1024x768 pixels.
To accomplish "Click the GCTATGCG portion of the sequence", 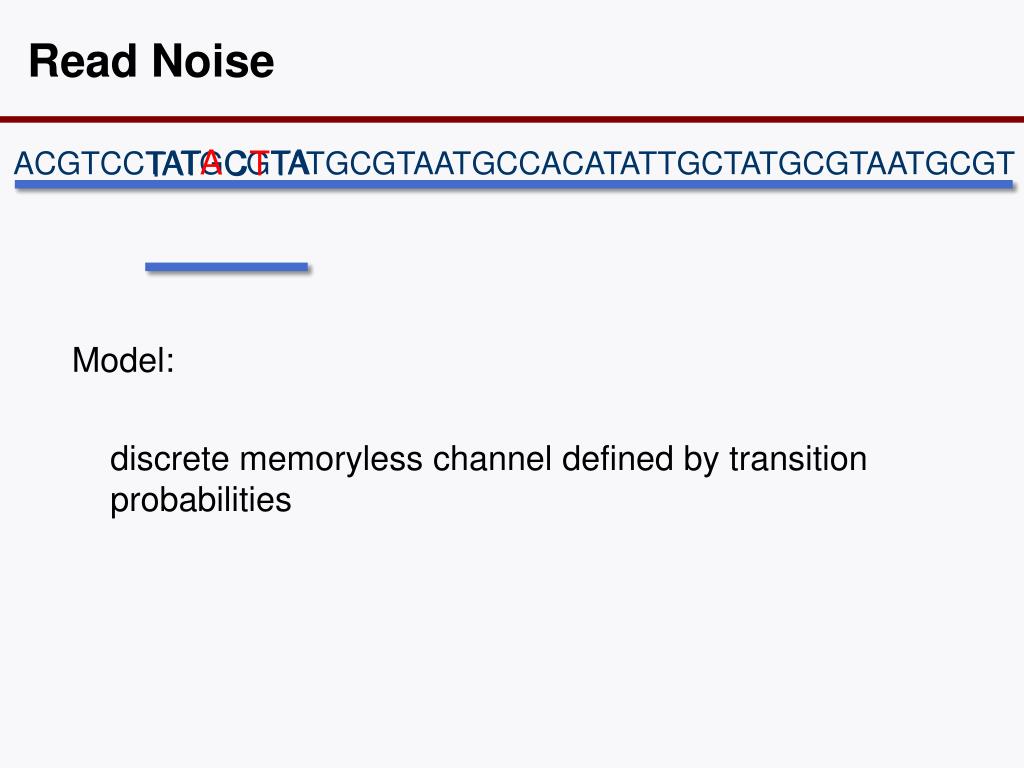I will pyautogui.click(x=763, y=163).
